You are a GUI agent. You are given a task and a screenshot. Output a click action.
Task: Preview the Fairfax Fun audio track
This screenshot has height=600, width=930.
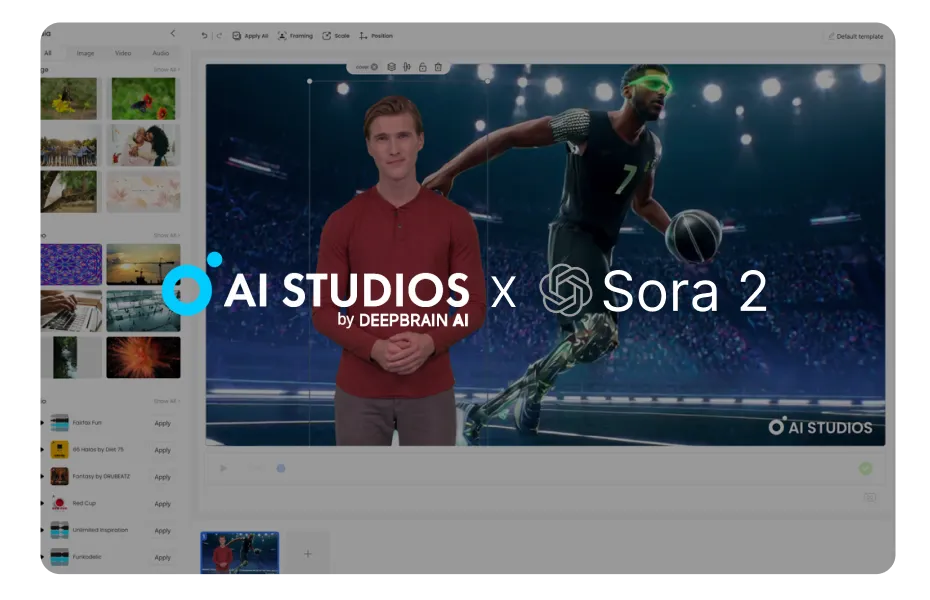click(x=43, y=423)
